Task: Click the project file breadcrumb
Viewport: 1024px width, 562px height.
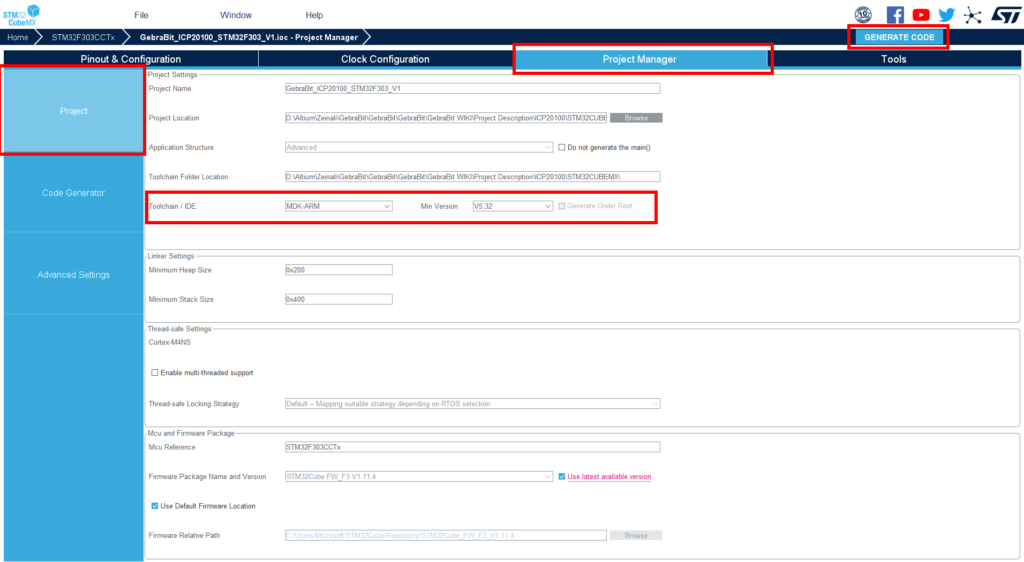Action: (249, 37)
